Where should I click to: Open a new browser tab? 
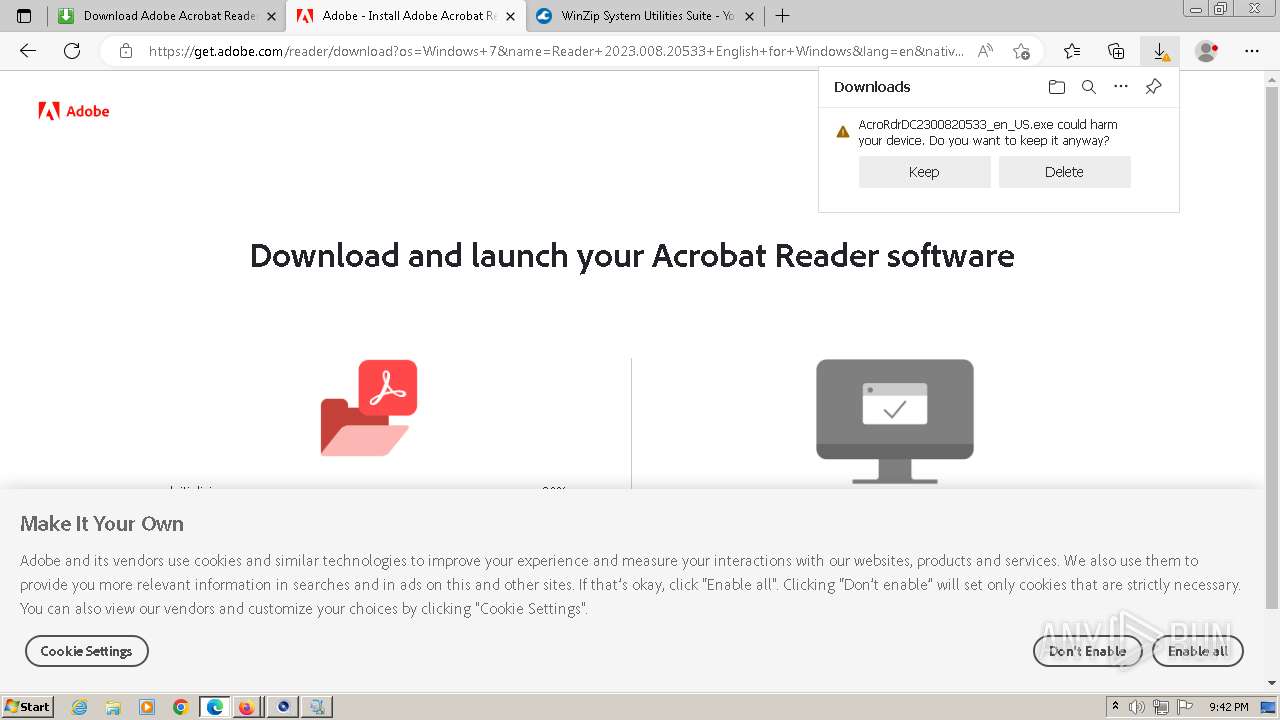(x=783, y=16)
